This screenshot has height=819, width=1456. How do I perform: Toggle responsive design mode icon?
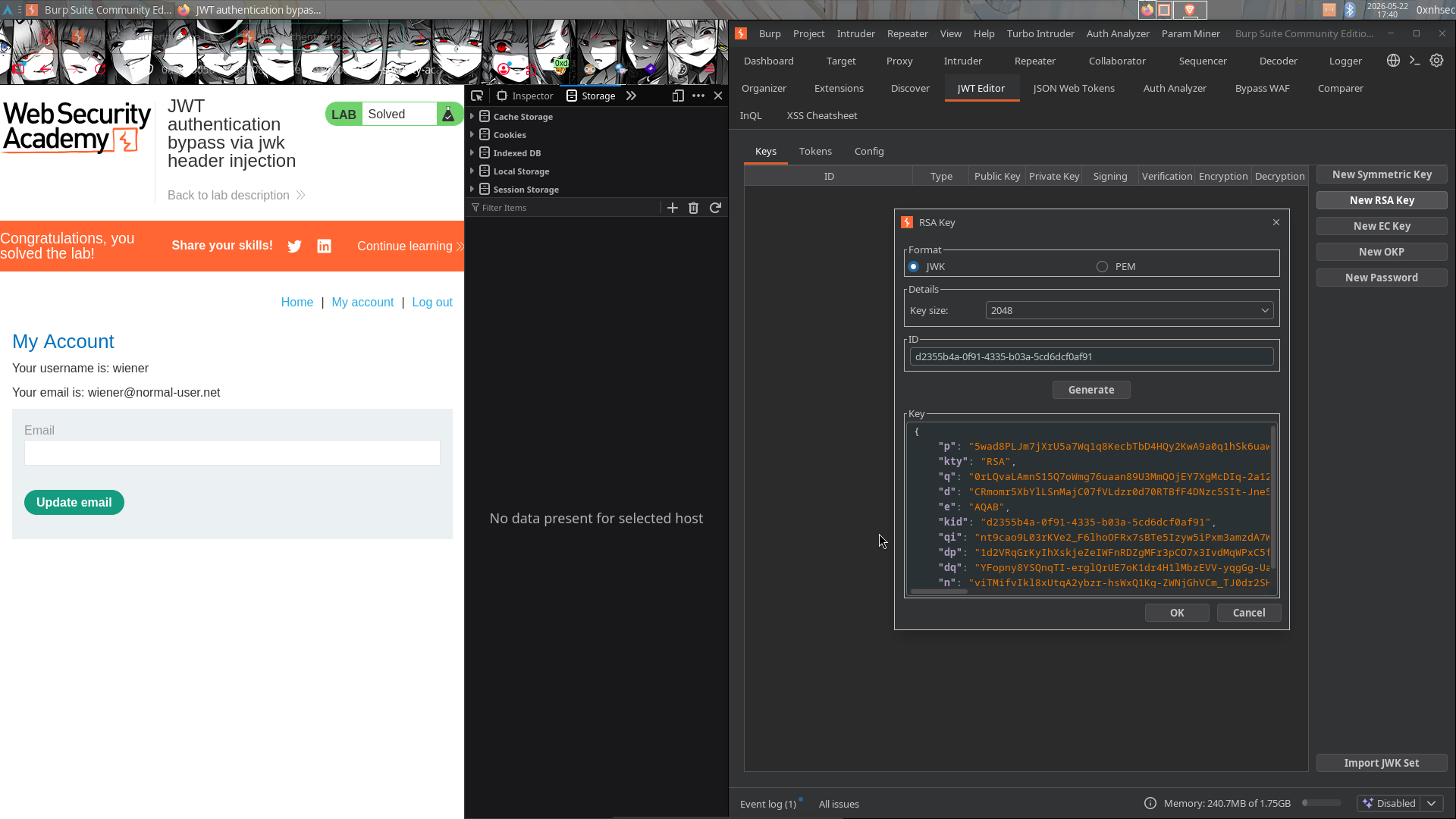click(678, 96)
